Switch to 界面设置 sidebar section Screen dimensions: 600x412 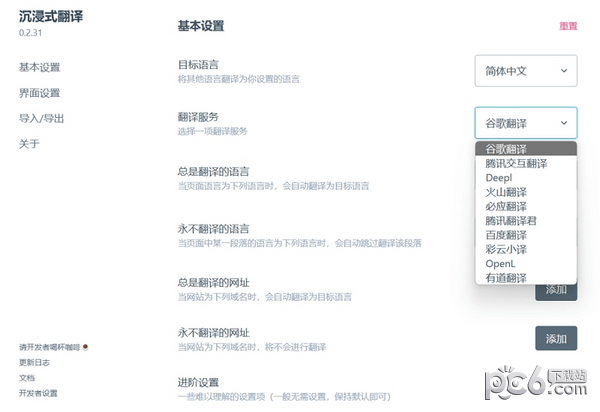(39, 93)
